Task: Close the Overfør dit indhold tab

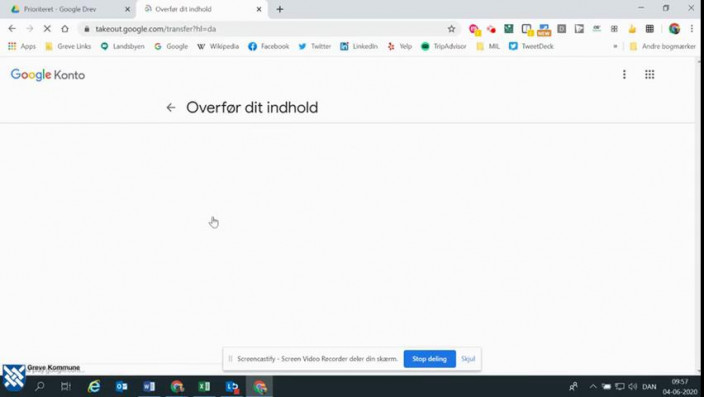Action: point(259,9)
